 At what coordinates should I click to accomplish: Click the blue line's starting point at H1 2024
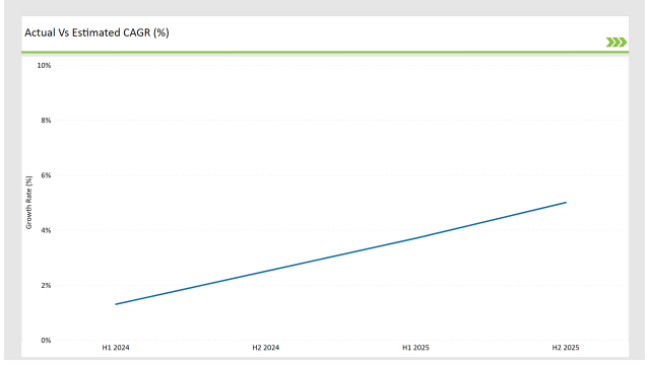(x=116, y=304)
